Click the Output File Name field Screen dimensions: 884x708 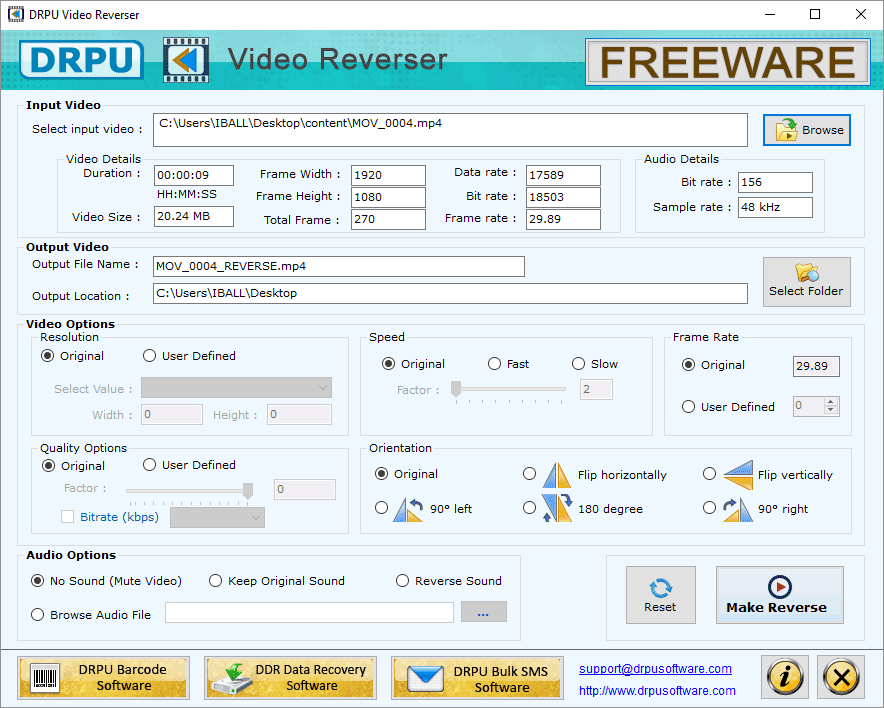point(338,267)
